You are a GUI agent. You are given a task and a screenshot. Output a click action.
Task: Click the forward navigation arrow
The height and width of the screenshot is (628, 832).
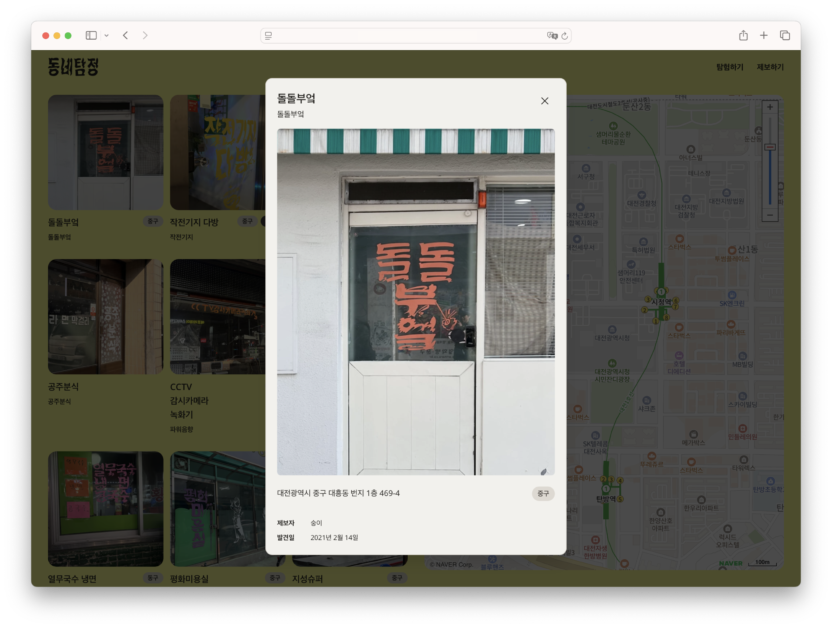[145, 35]
